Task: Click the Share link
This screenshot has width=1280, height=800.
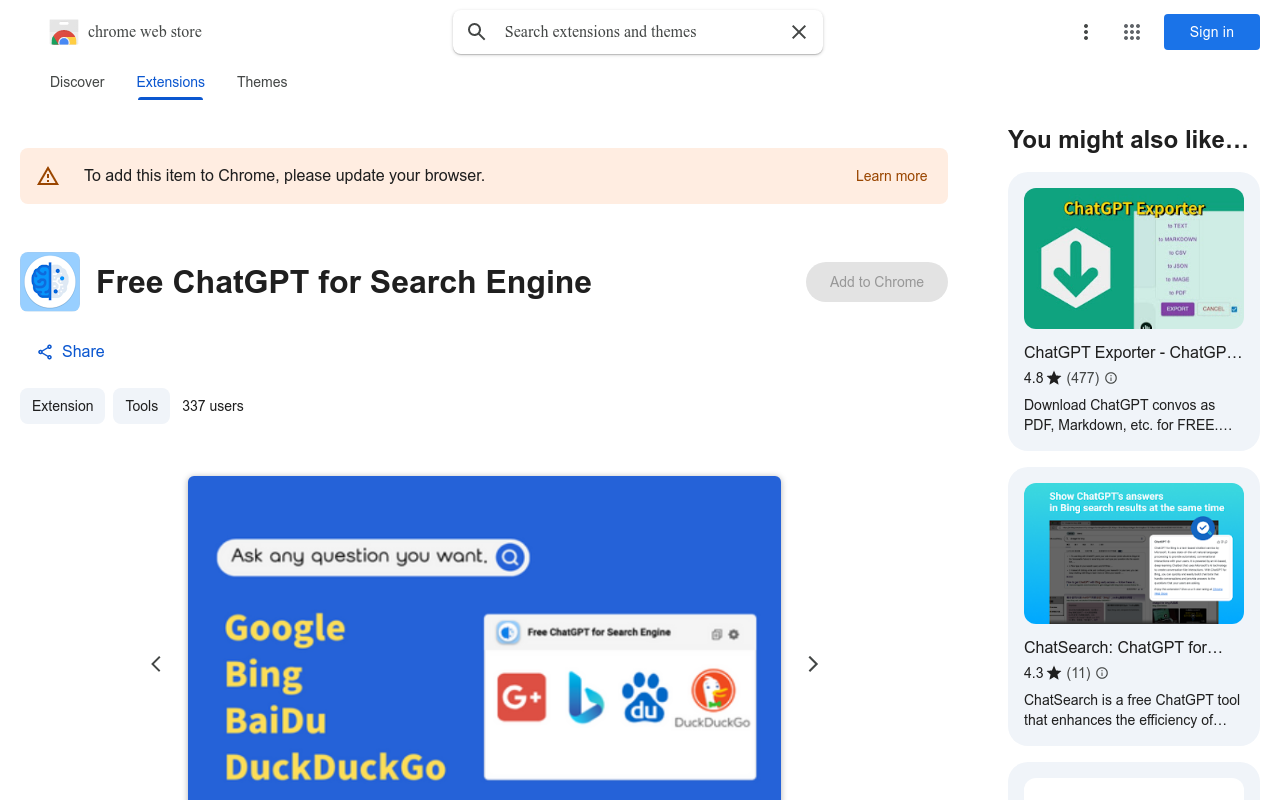Action: pyautogui.click(x=71, y=352)
